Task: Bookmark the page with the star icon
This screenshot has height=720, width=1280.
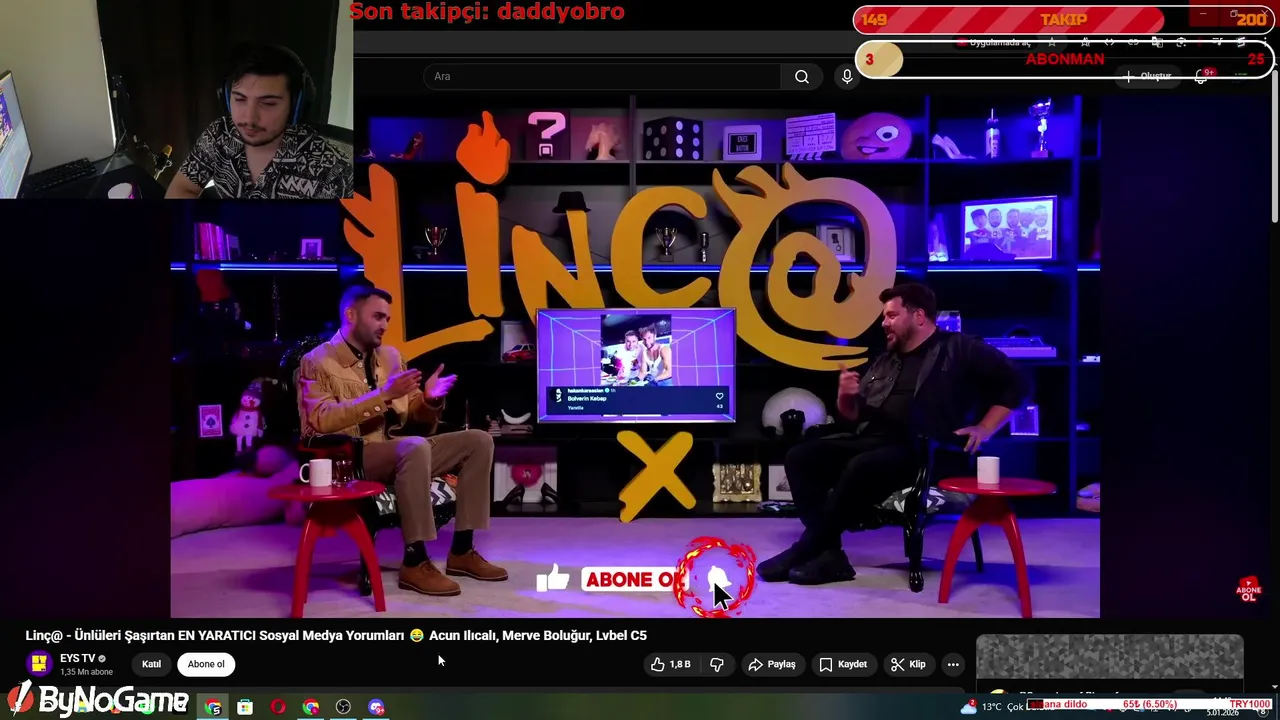Action: [x=1052, y=43]
